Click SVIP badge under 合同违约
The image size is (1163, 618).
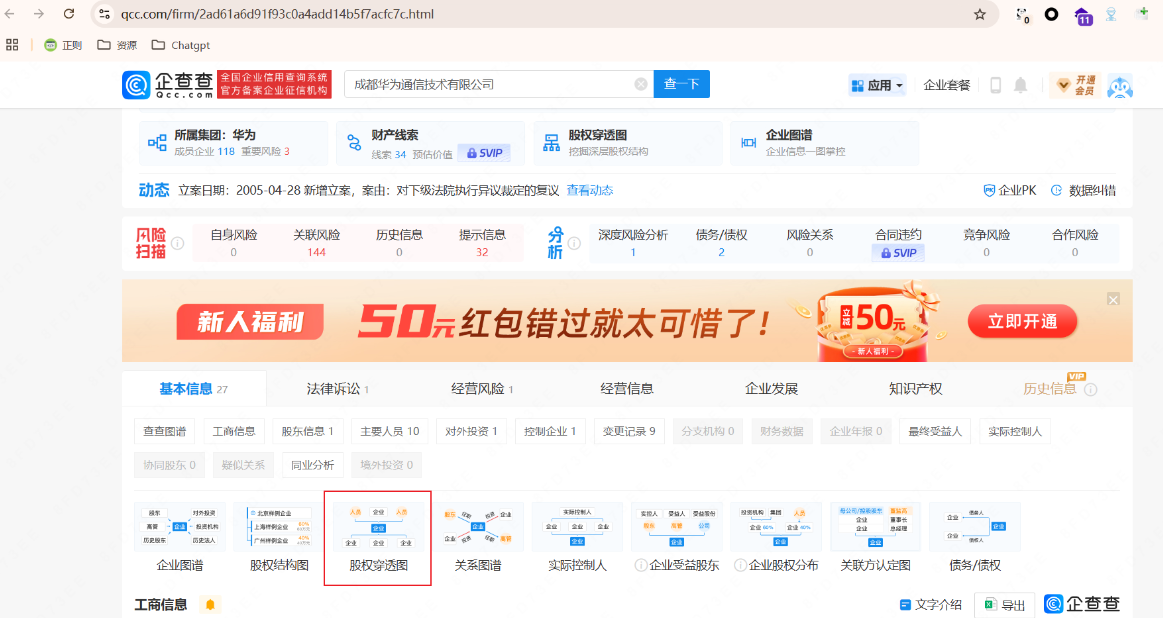pos(898,253)
